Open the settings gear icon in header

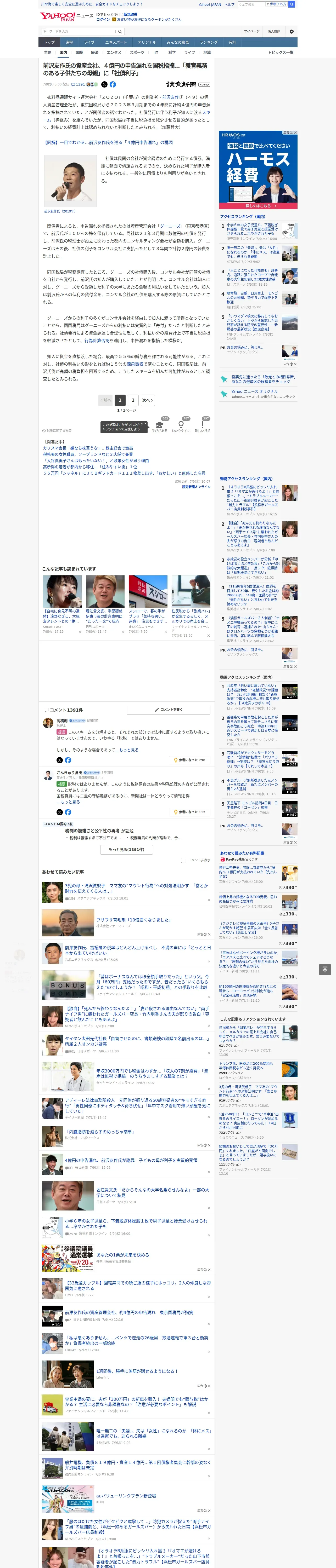pyautogui.click(x=292, y=32)
